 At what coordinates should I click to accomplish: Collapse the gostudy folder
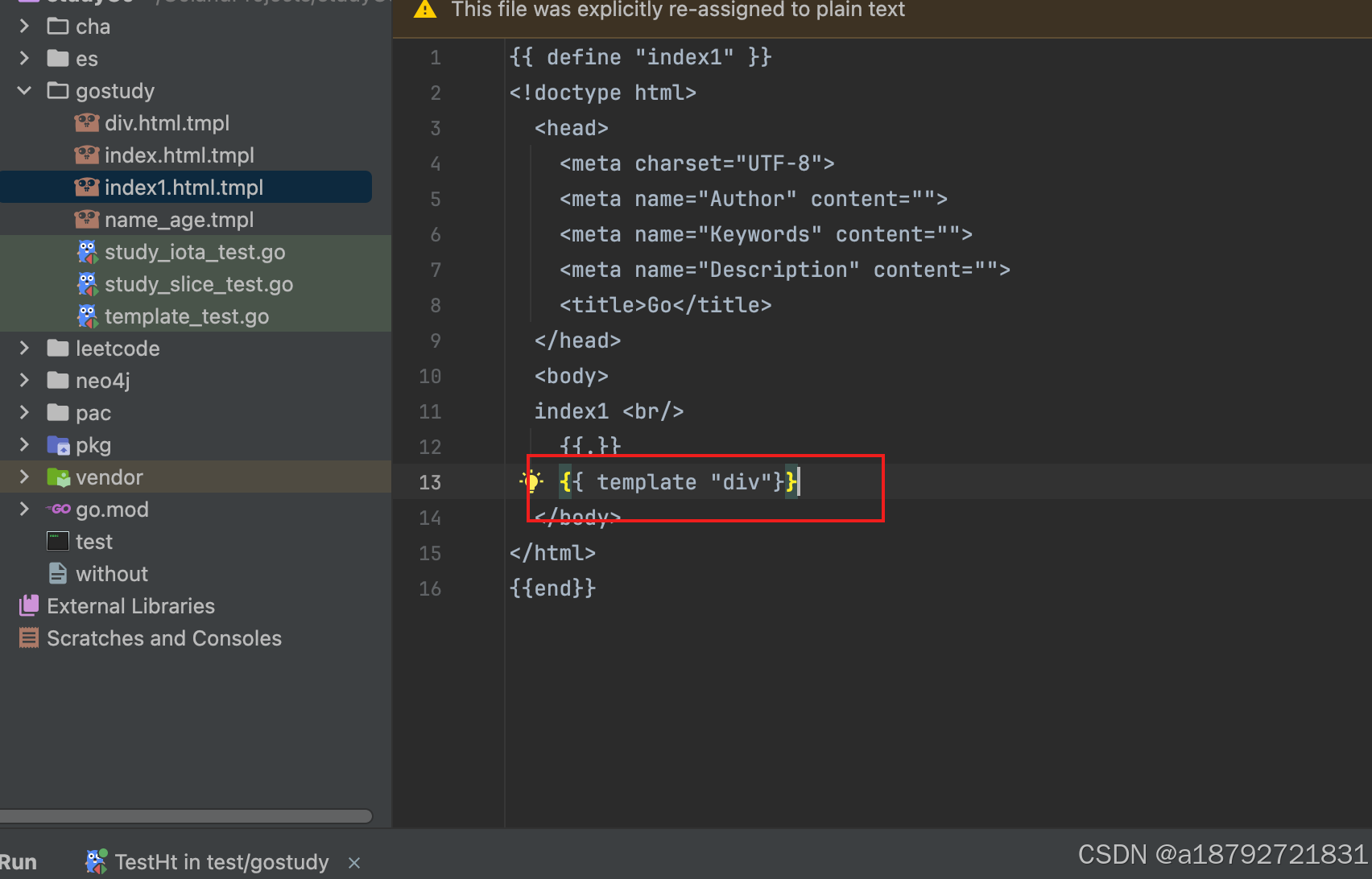point(24,91)
